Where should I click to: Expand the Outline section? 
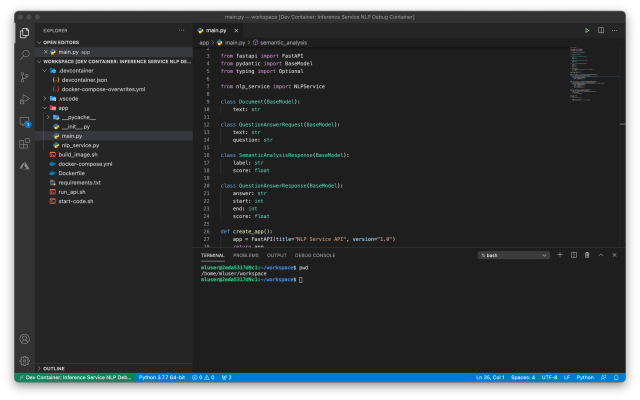click(x=53, y=369)
